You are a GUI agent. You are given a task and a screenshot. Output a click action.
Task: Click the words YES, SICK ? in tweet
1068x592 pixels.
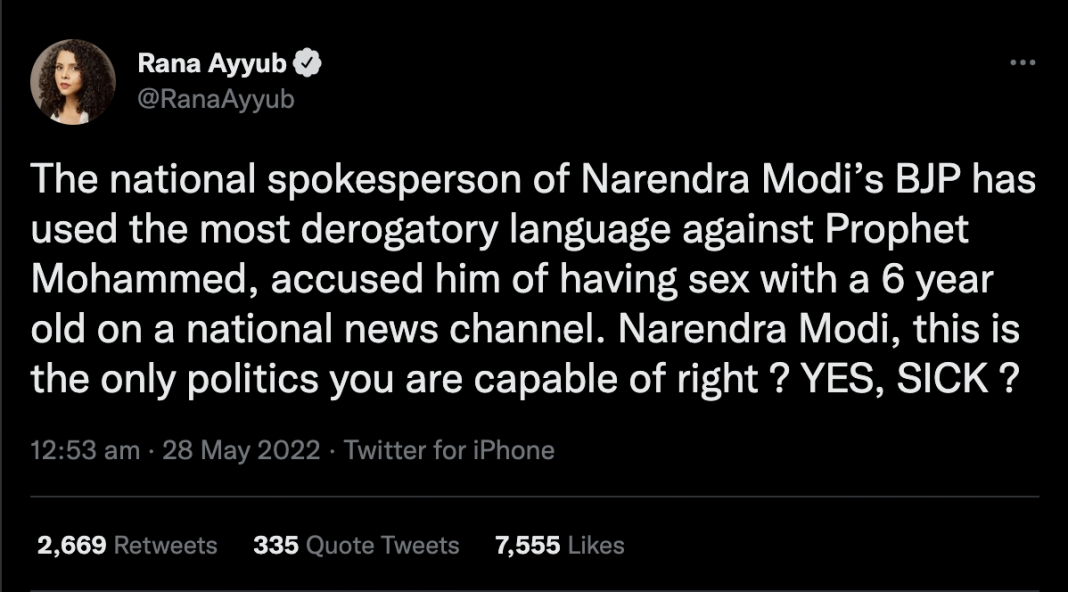point(898,381)
